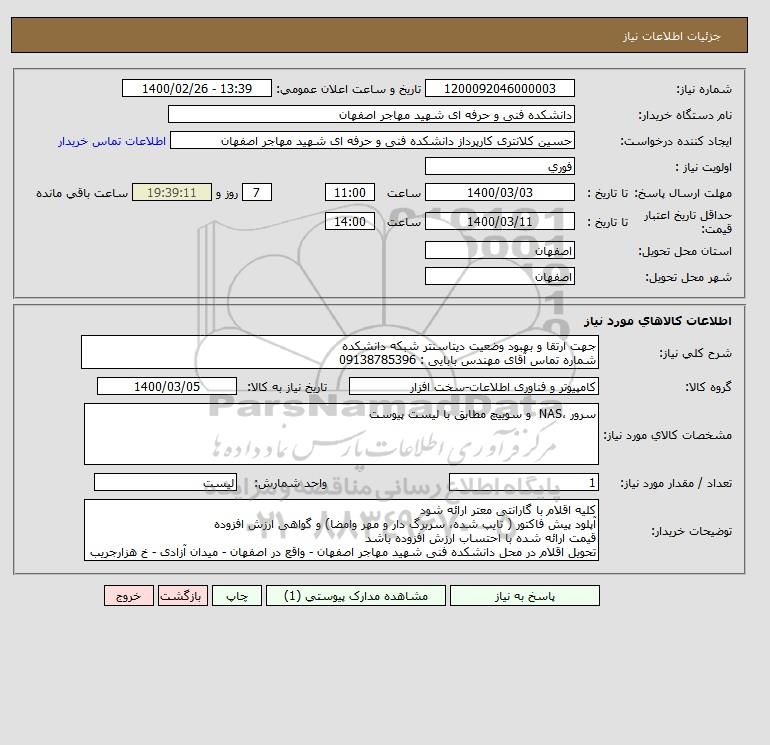This screenshot has height=745, width=770.
Task: Click the announcement date field 1400/02/26 - 13:39
Action: 196,88
